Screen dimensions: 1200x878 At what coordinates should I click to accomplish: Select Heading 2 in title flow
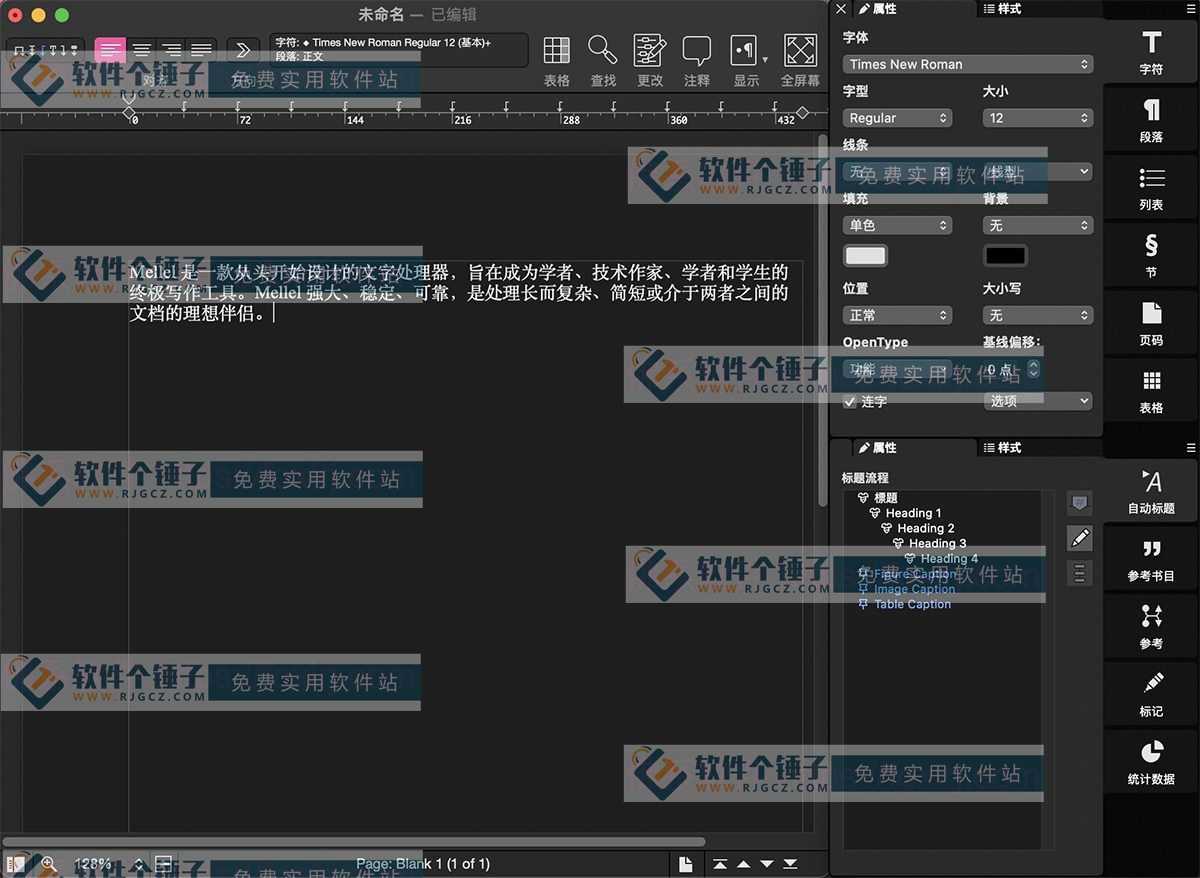pyautogui.click(x=926, y=528)
